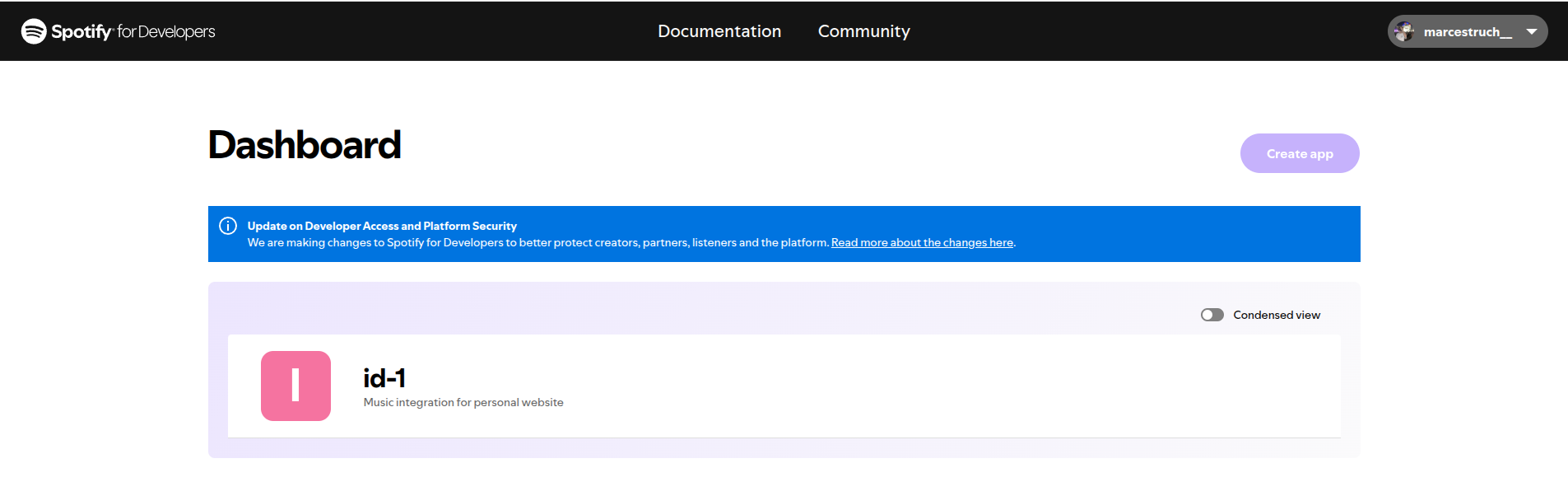Toggle the Condensed view switch

click(1212, 315)
